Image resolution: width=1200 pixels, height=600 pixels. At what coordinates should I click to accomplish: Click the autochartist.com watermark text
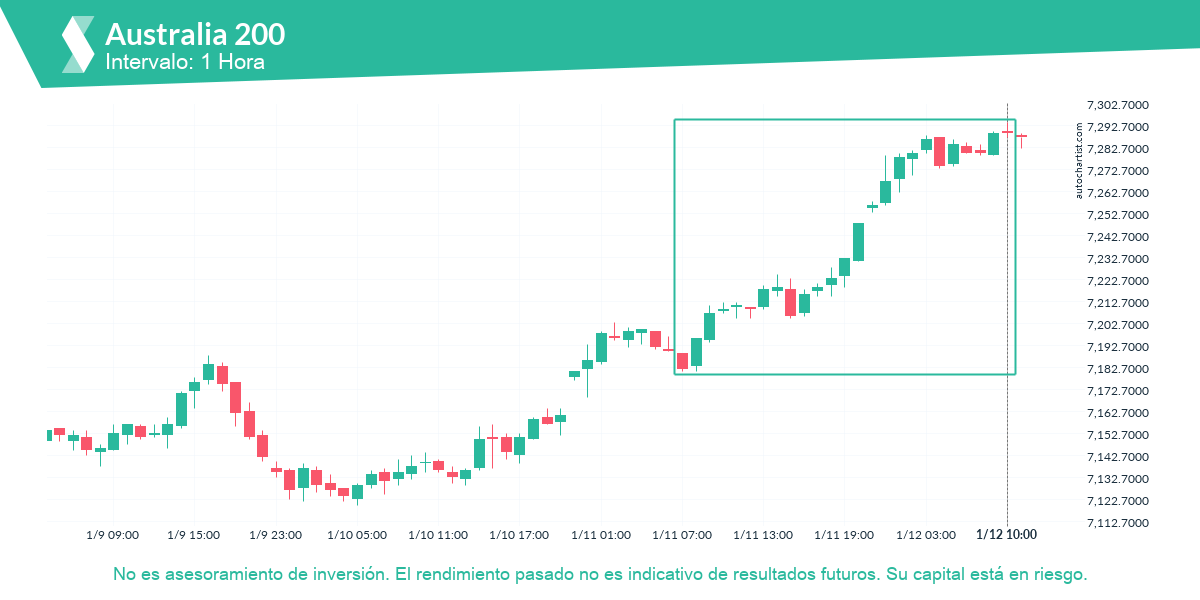pos(1079,160)
